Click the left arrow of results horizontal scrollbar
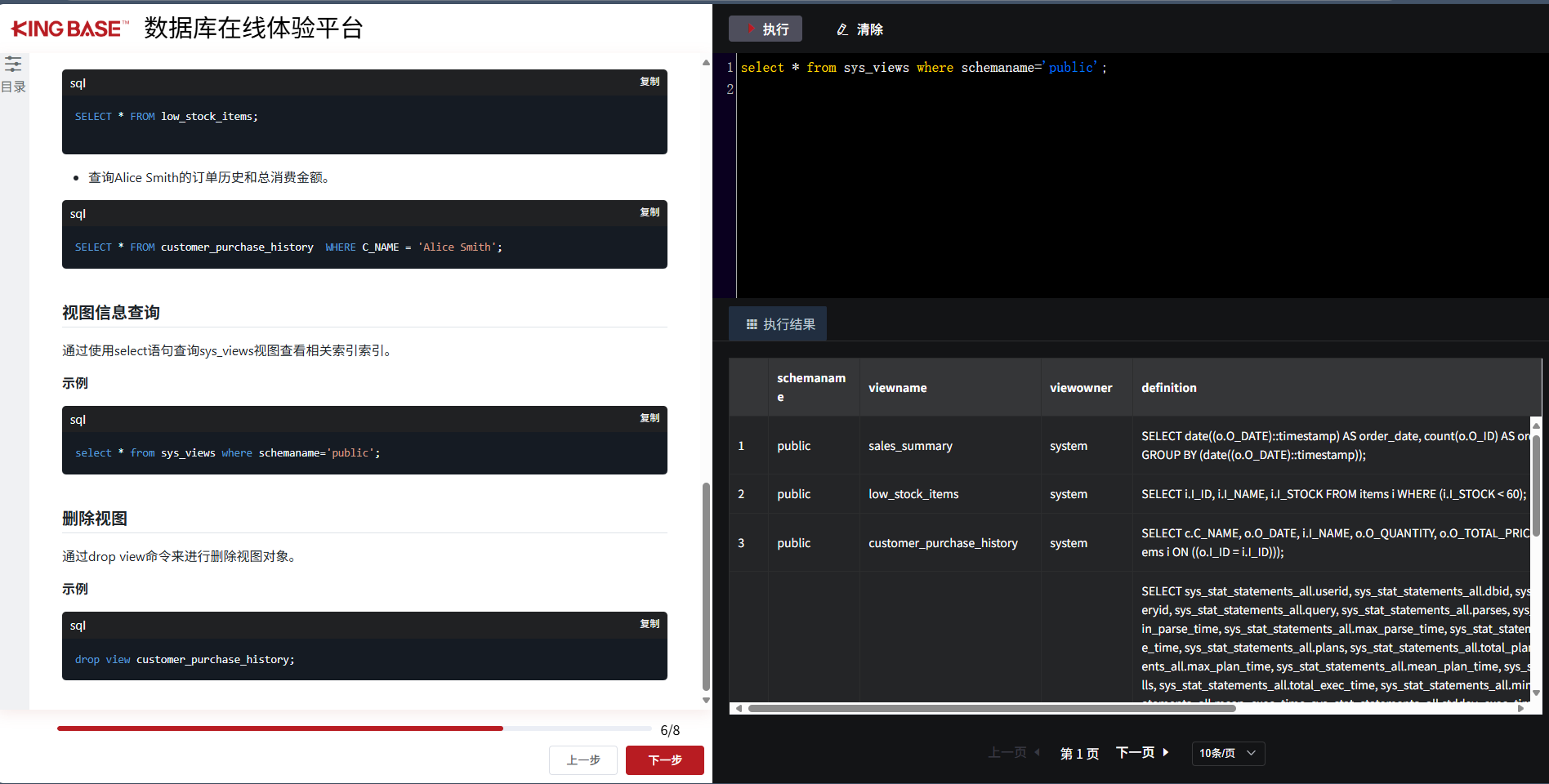Image resolution: width=1549 pixels, height=784 pixels. tap(739, 708)
